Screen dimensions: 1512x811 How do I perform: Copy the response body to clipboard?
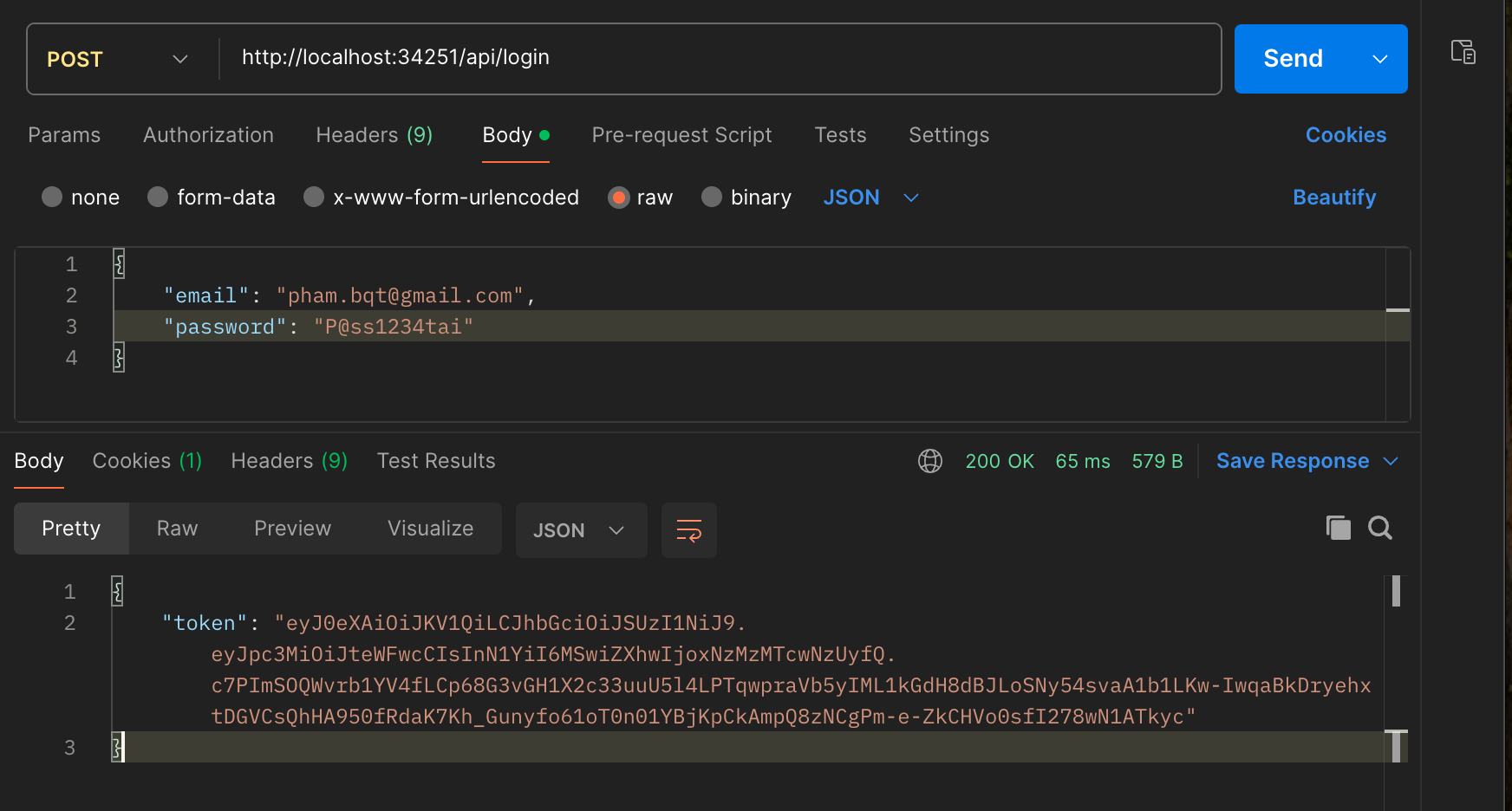1338,528
